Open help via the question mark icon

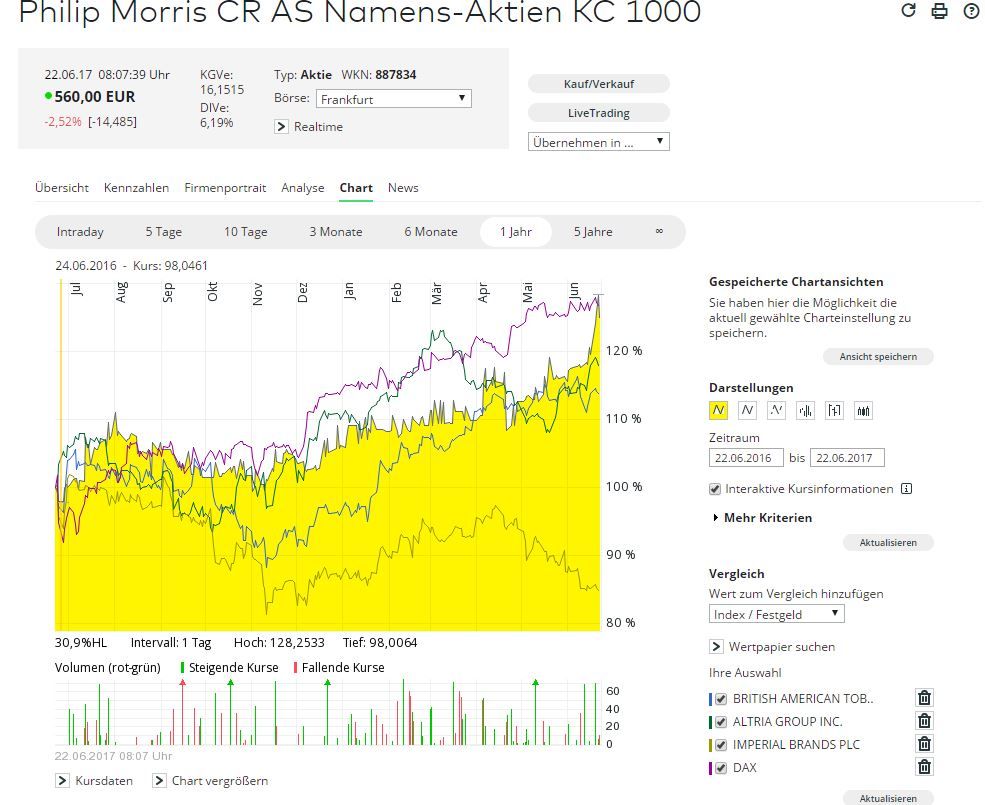click(971, 11)
